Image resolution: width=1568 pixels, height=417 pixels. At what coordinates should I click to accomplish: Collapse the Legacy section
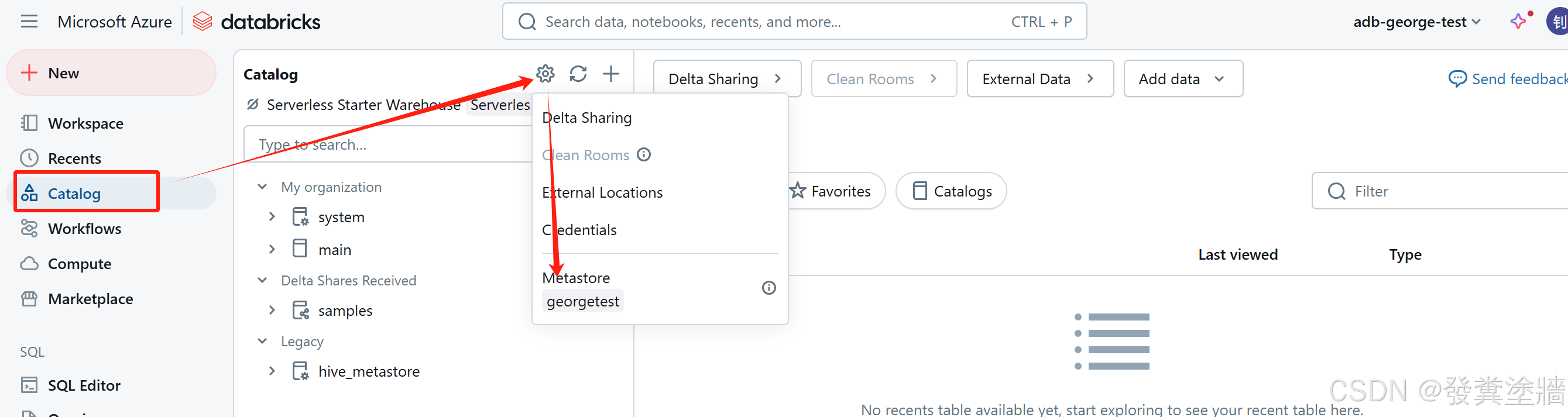click(262, 341)
